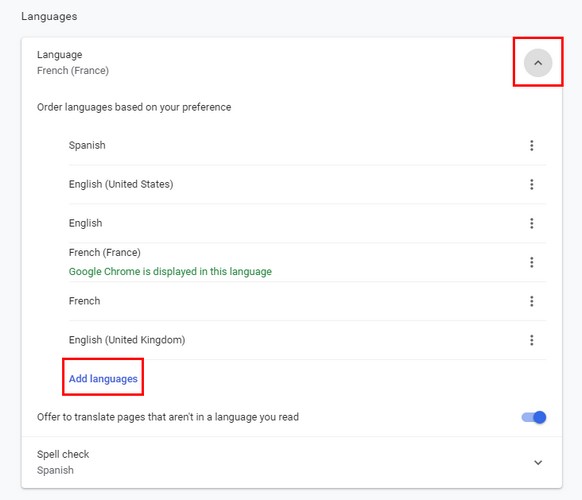Collapse the Language section chevron
Viewport: 582px width, 500px height.
point(538,63)
